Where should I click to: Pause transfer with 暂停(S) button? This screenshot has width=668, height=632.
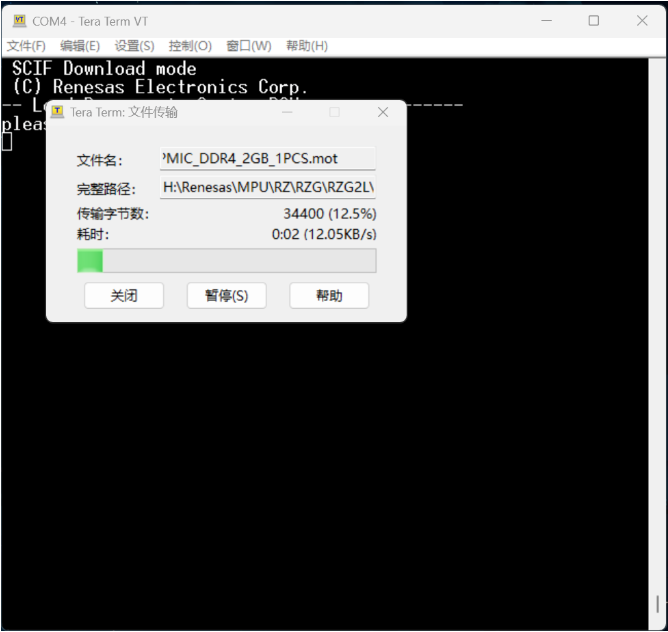227,295
